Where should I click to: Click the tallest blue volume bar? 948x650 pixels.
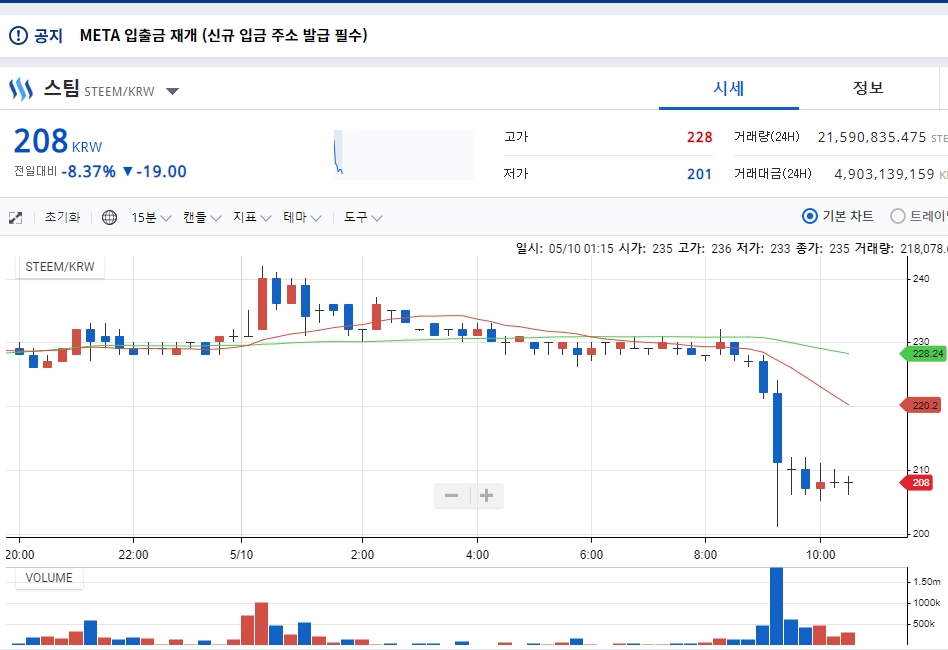(x=777, y=606)
